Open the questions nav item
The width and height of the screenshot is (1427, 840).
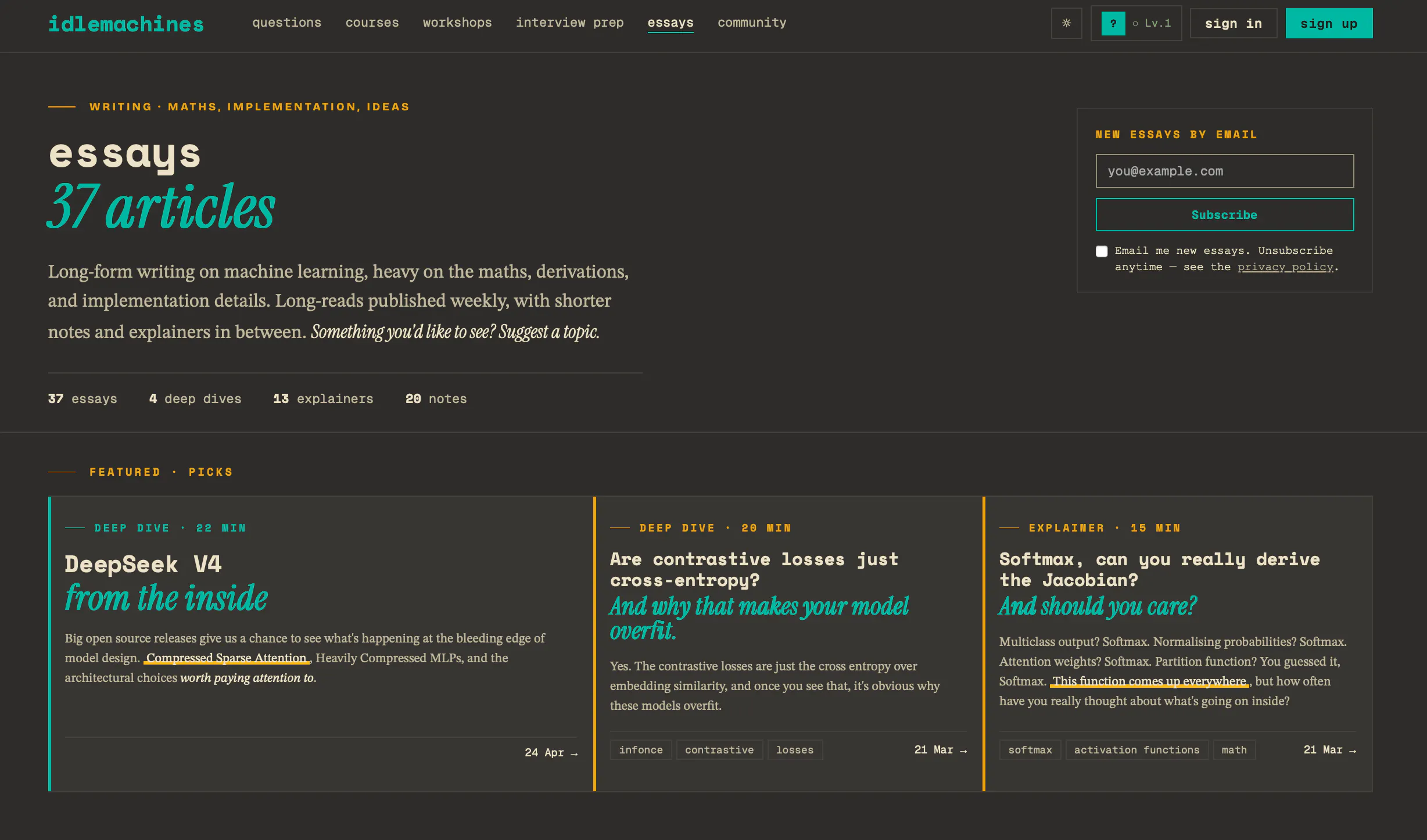(286, 23)
